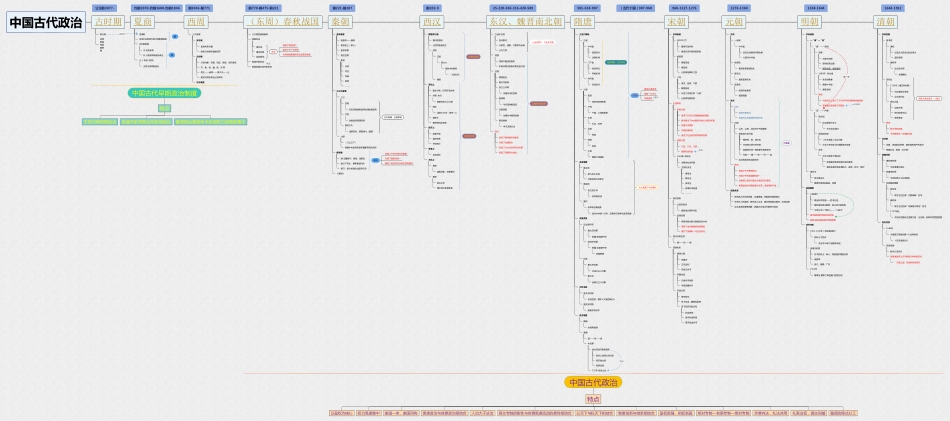Open the 宋朝 dynasty node
Viewport: 950px width, 421px height.
(678, 21)
